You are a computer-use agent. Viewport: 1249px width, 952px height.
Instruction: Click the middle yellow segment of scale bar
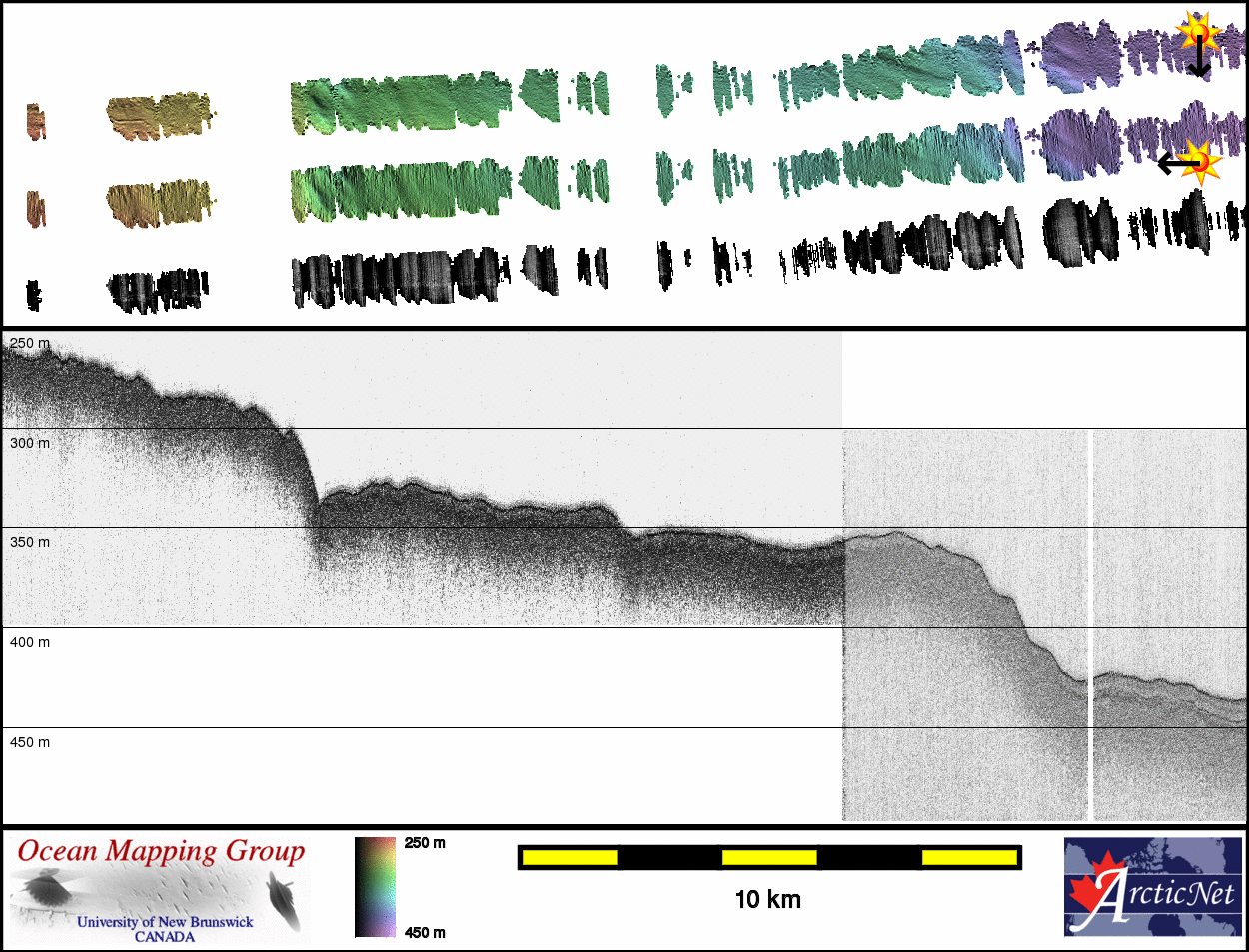point(768,857)
